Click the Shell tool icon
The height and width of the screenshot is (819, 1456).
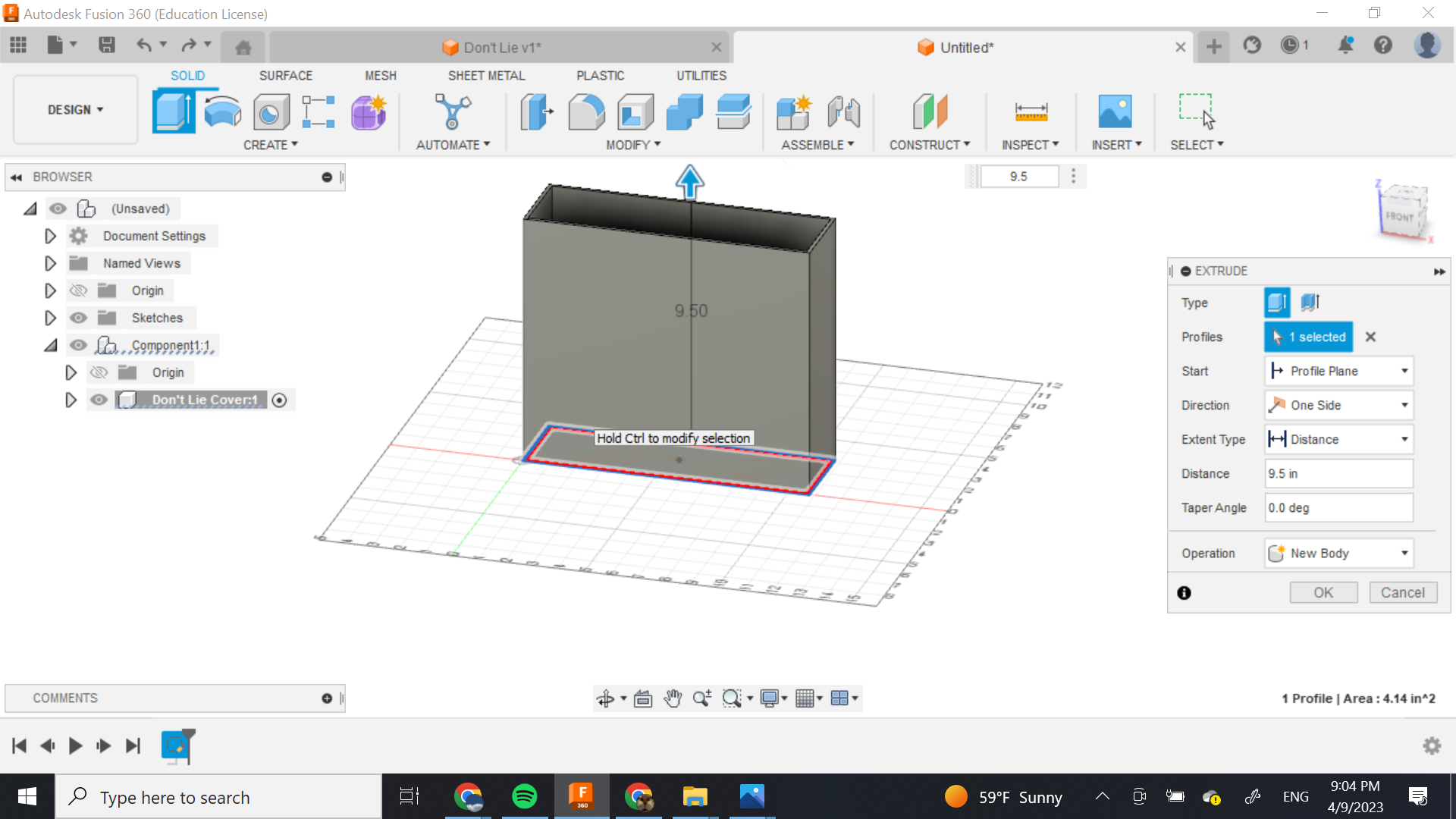tap(635, 112)
